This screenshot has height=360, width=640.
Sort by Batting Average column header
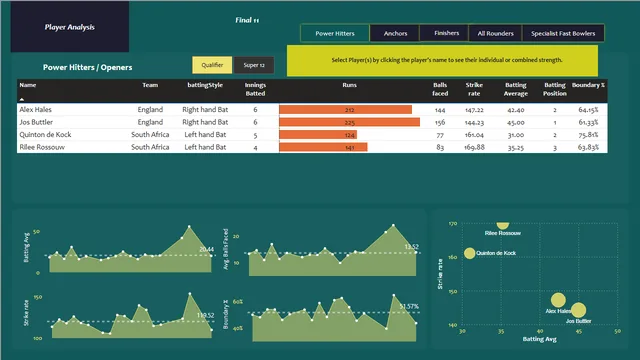tap(516, 89)
